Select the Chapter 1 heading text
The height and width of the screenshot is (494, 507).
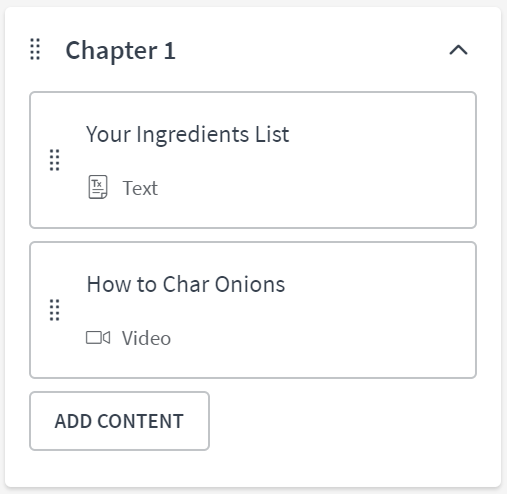coord(120,50)
